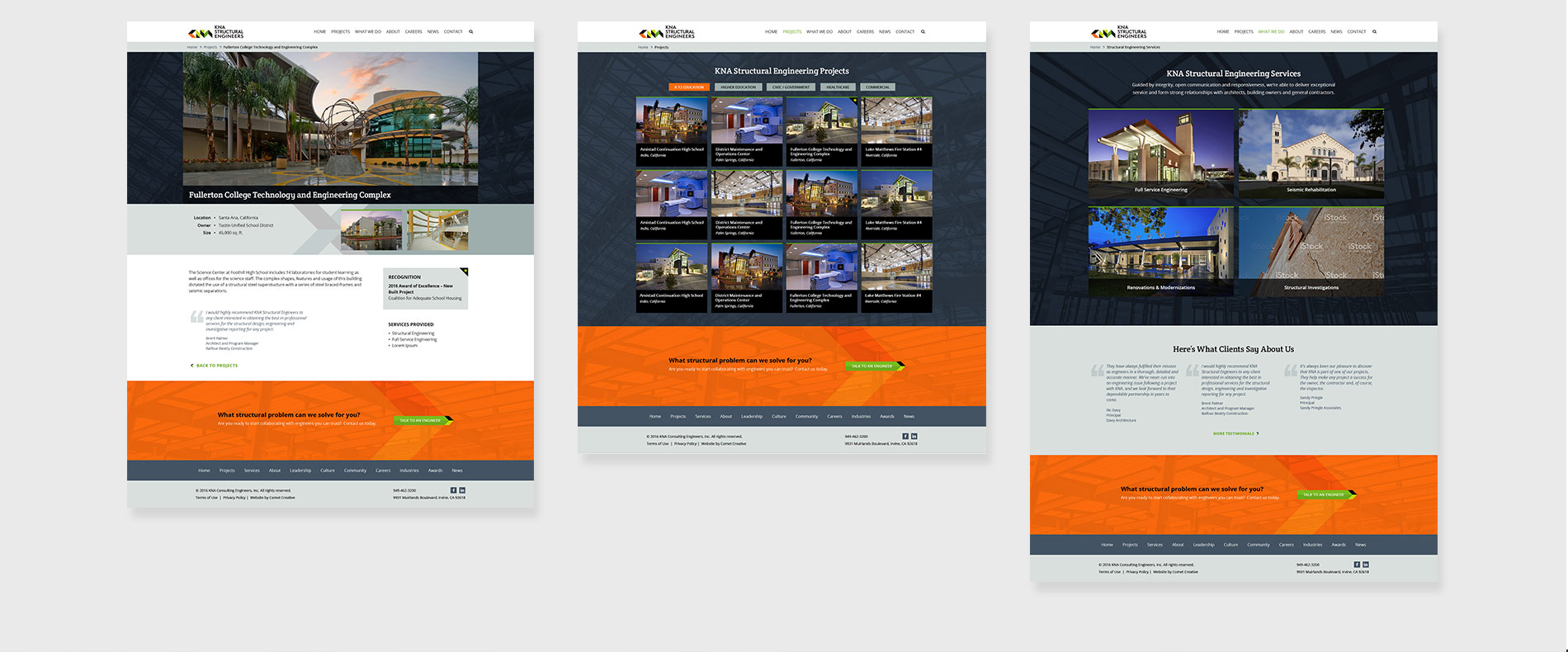Select the Civic / Government filter tab
The image size is (1568, 652).
791,87
